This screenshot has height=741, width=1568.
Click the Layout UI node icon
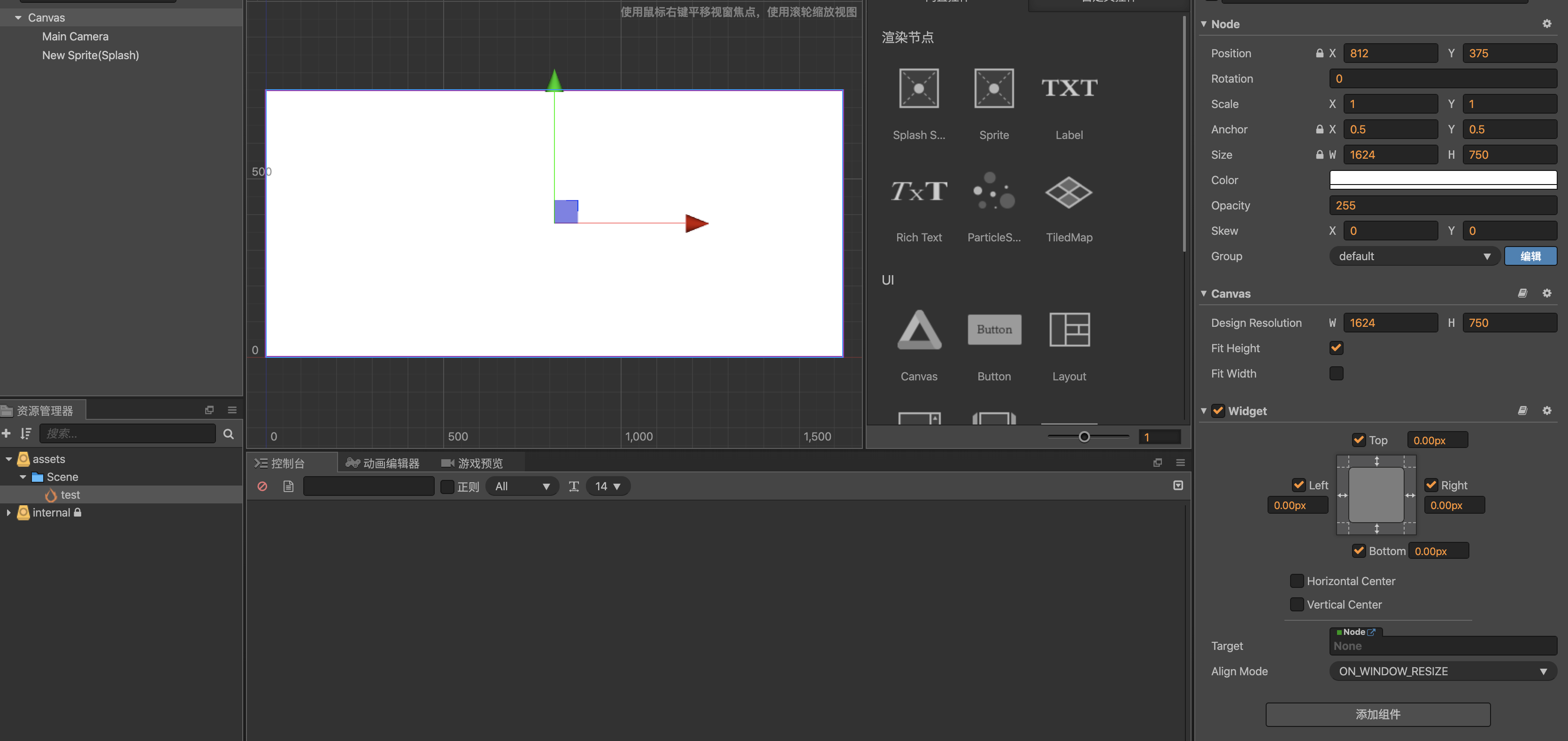[1069, 330]
